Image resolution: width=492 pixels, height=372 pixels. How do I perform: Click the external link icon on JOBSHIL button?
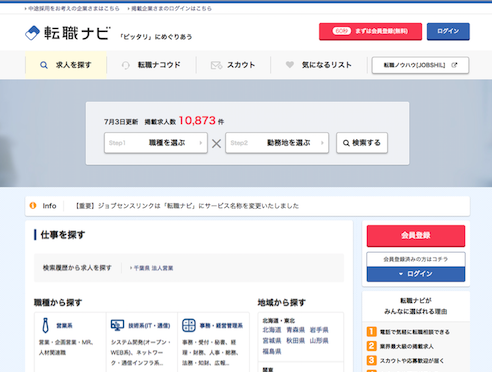[x=454, y=65]
